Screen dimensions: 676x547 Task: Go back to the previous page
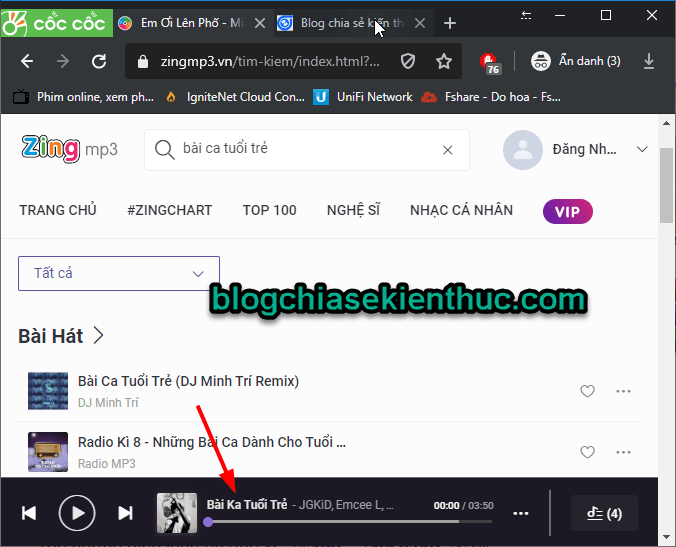point(27,61)
